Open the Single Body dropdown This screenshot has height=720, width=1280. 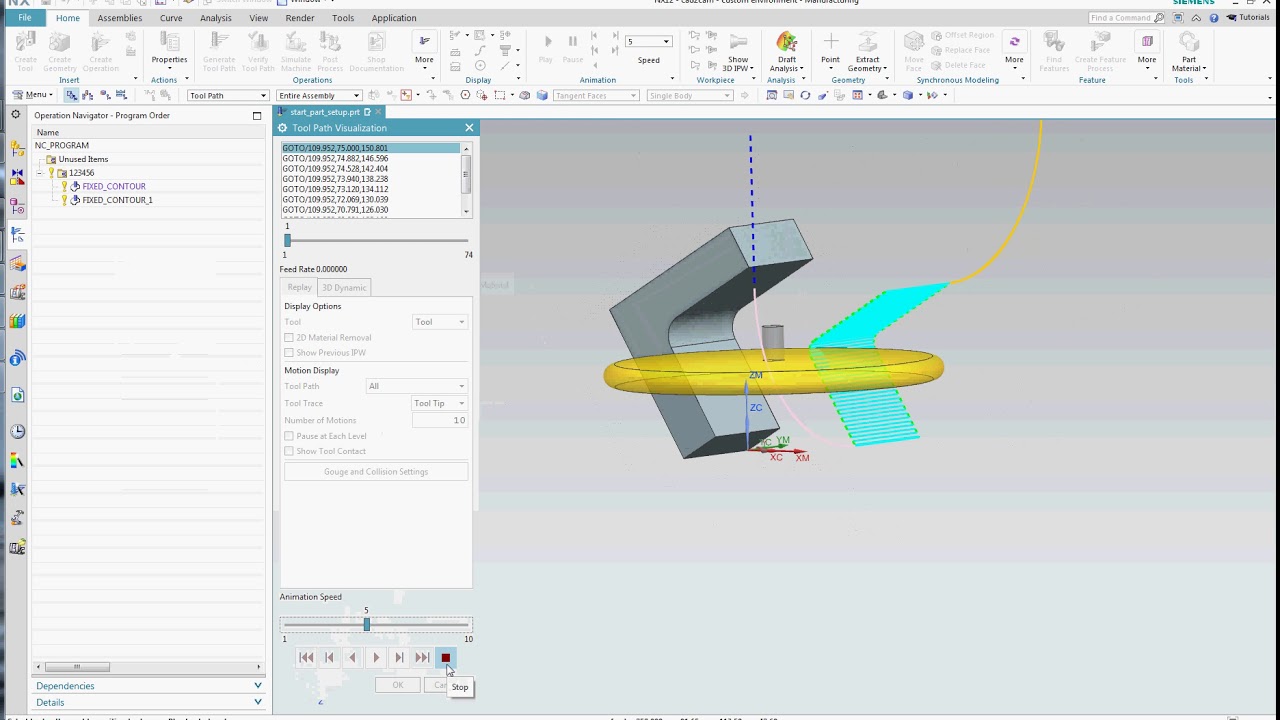click(690, 96)
